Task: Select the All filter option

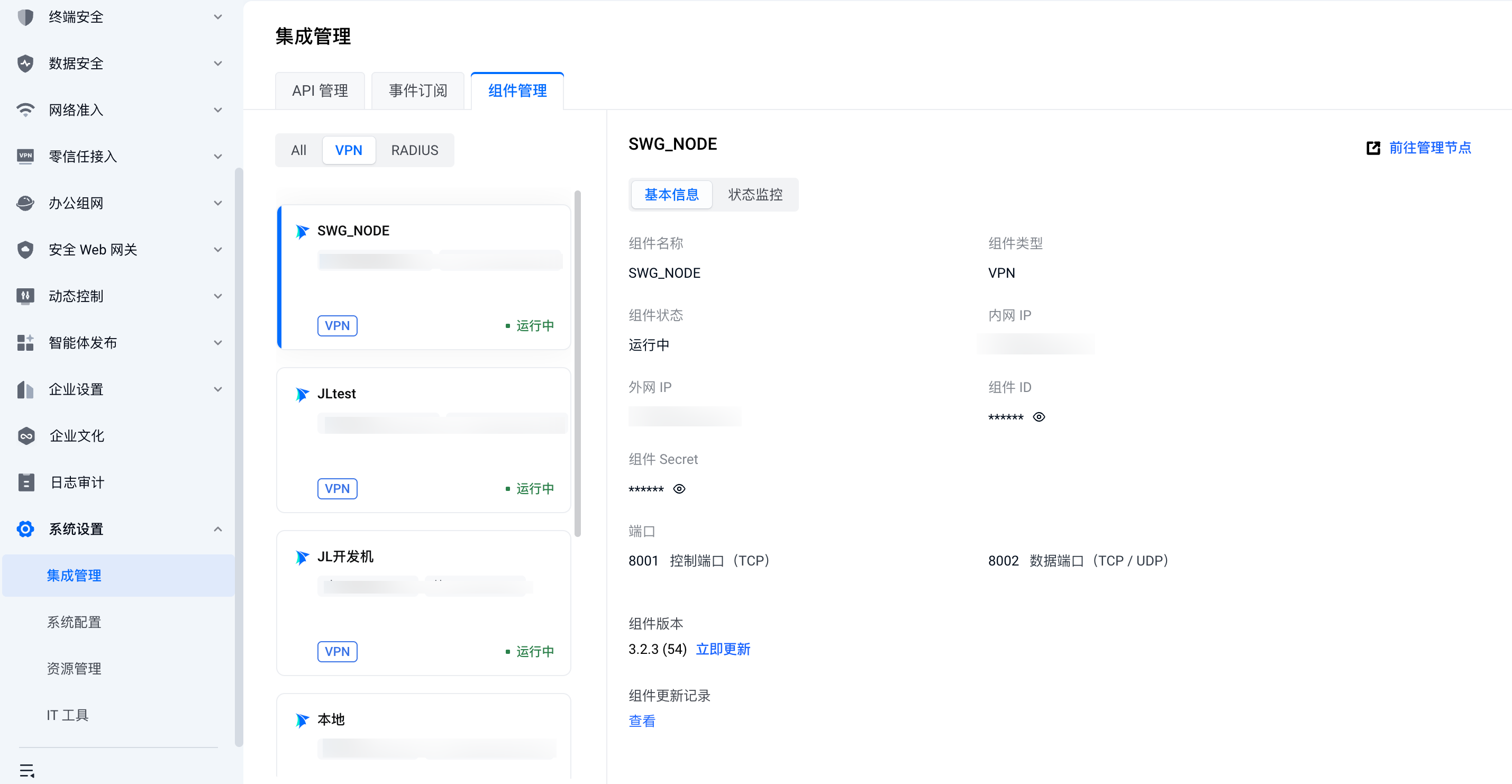Action: [299, 150]
